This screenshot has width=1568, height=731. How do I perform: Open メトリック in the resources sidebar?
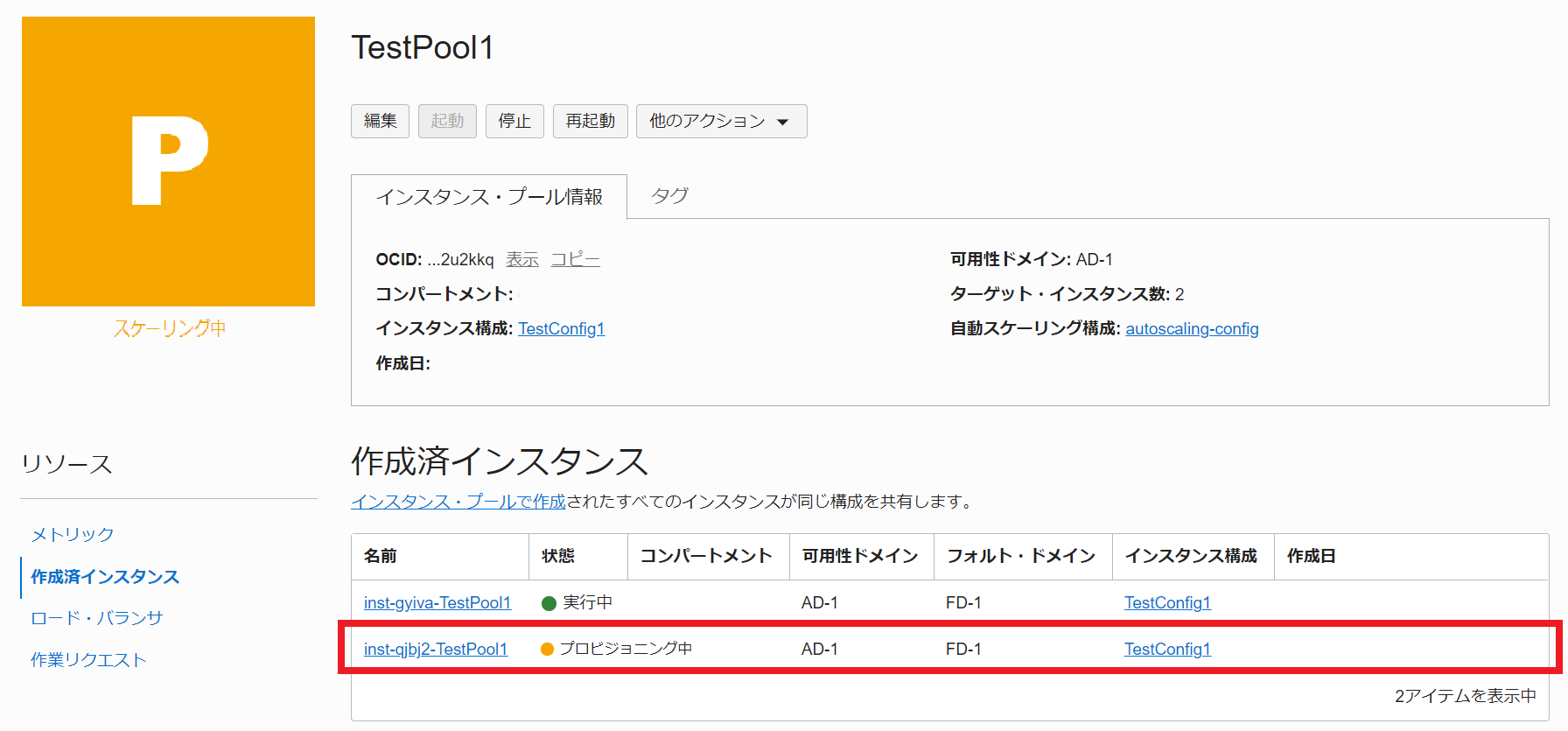(x=73, y=535)
